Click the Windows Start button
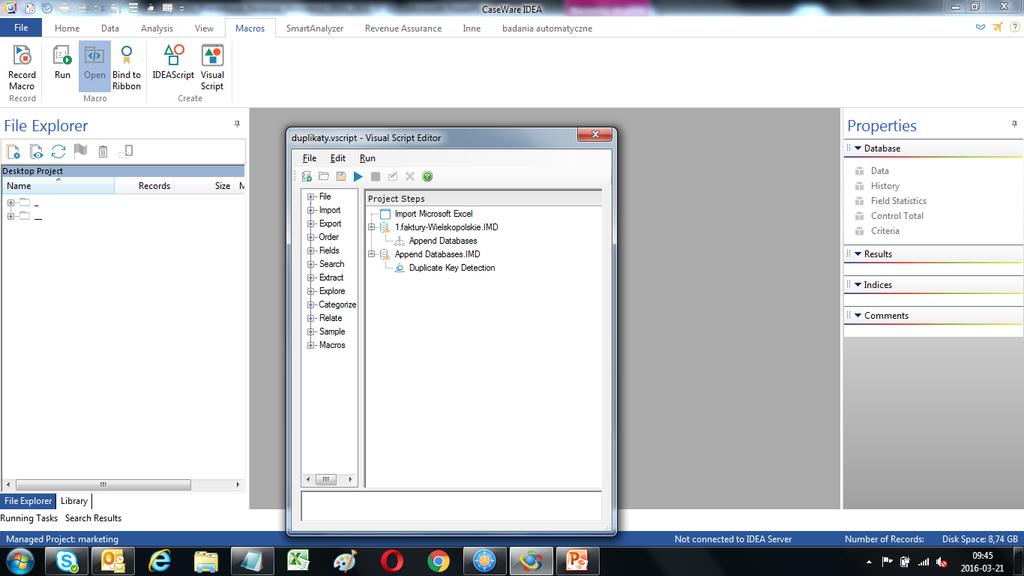 click(20, 561)
